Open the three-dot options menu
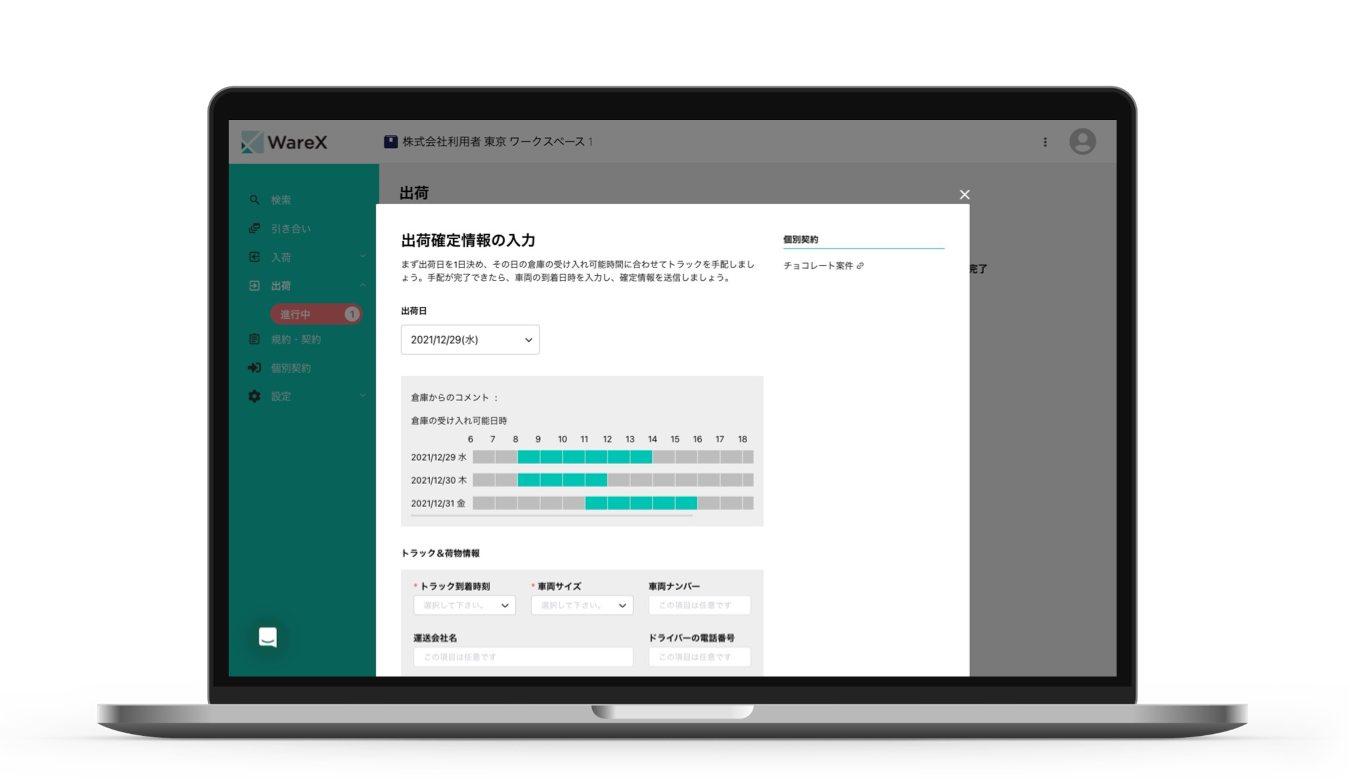Image resolution: width=1350 pixels, height=780 pixels. (1045, 142)
